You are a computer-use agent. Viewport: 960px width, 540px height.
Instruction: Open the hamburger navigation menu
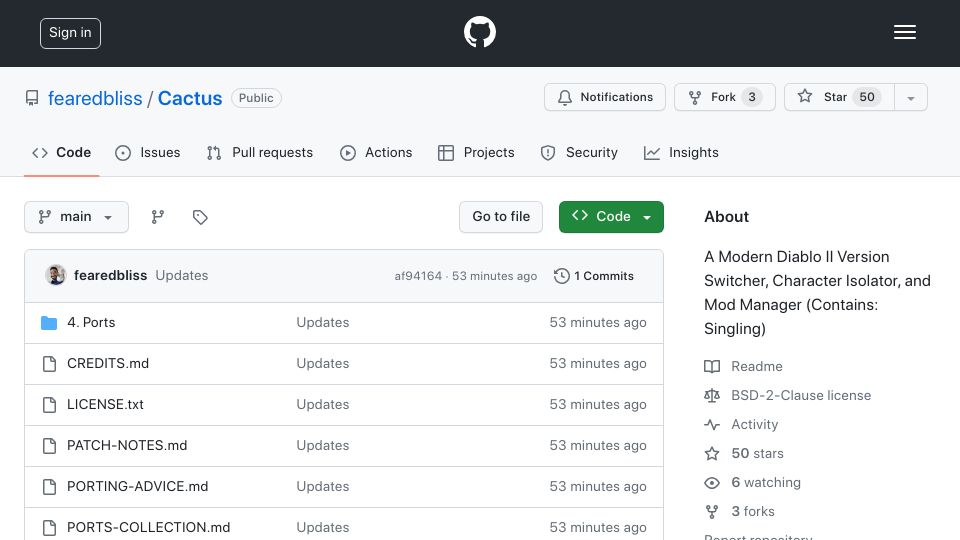(x=904, y=32)
